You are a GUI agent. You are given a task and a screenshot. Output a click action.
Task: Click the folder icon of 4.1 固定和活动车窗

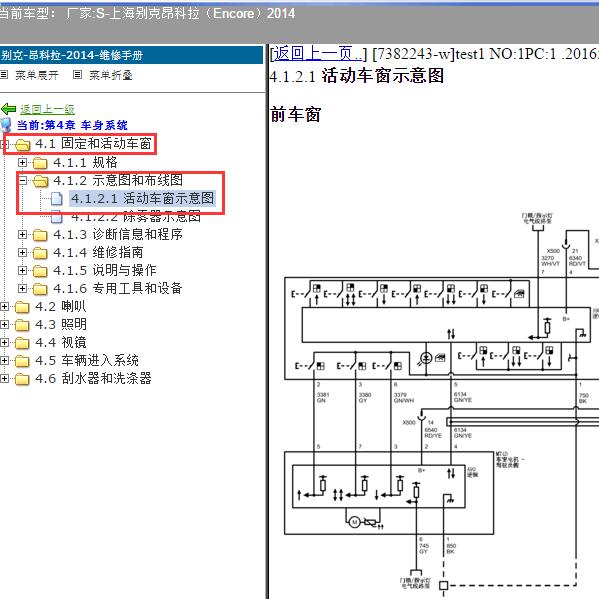point(23,144)
